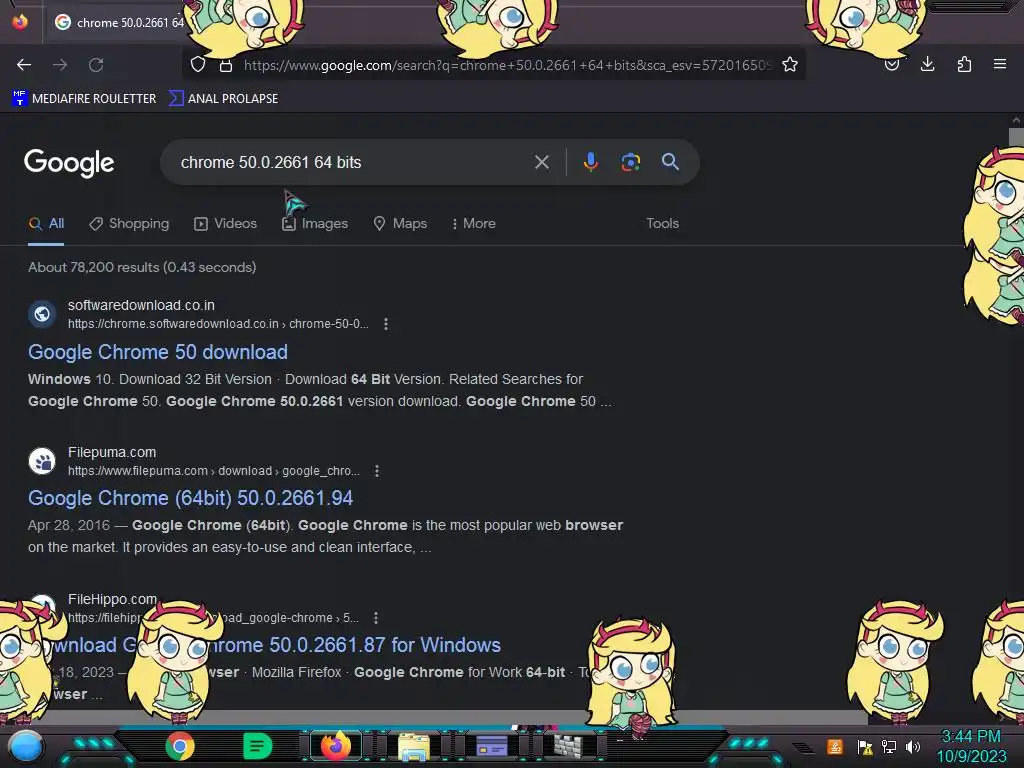Screen dimensions: 1024x768
Task: Click the Windows Start orb
Action: (x=25, y=747)
